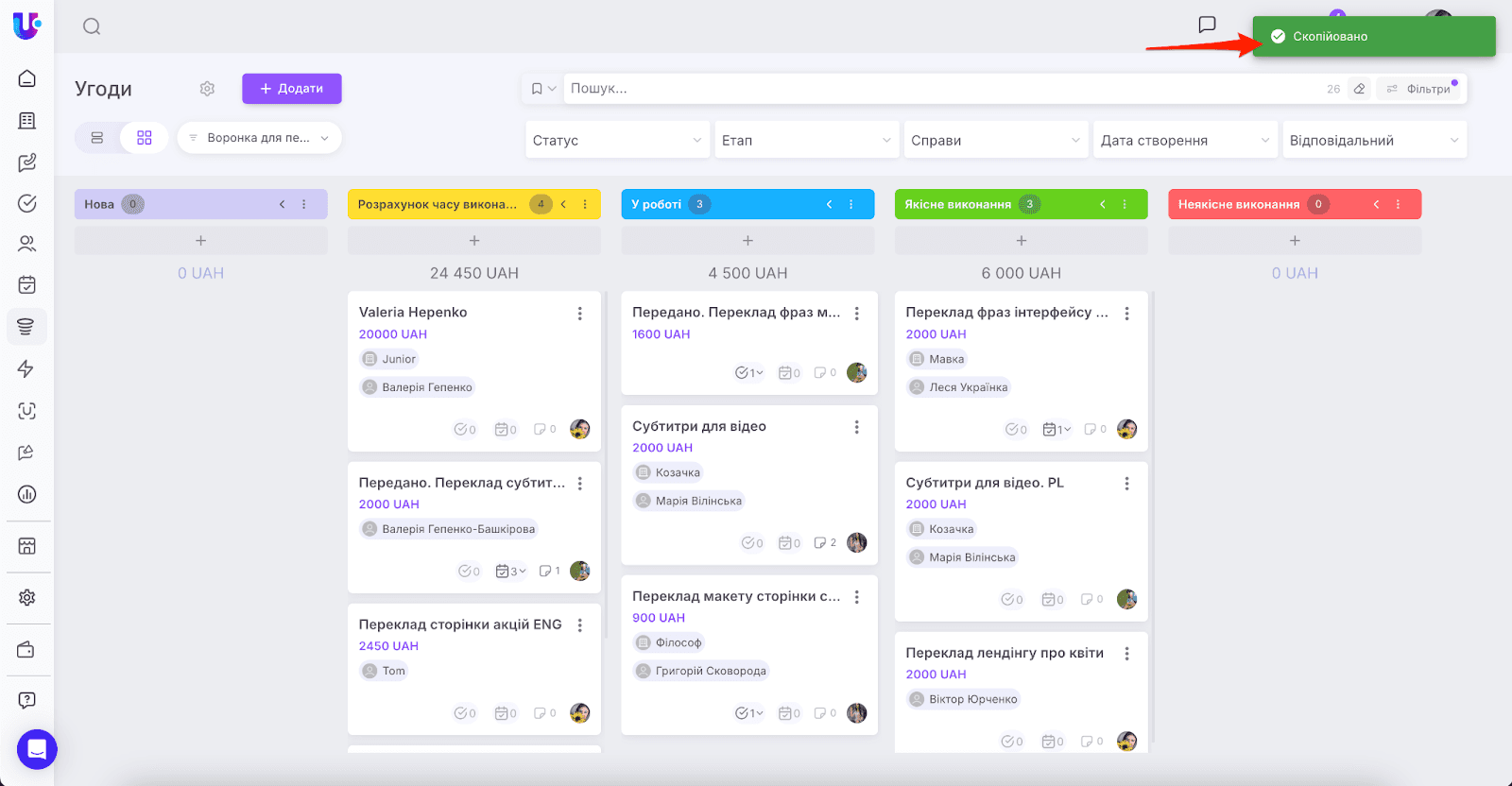Click the home icon in sidebar
The width and height of the screenshot is (1512, 786).
27,78
